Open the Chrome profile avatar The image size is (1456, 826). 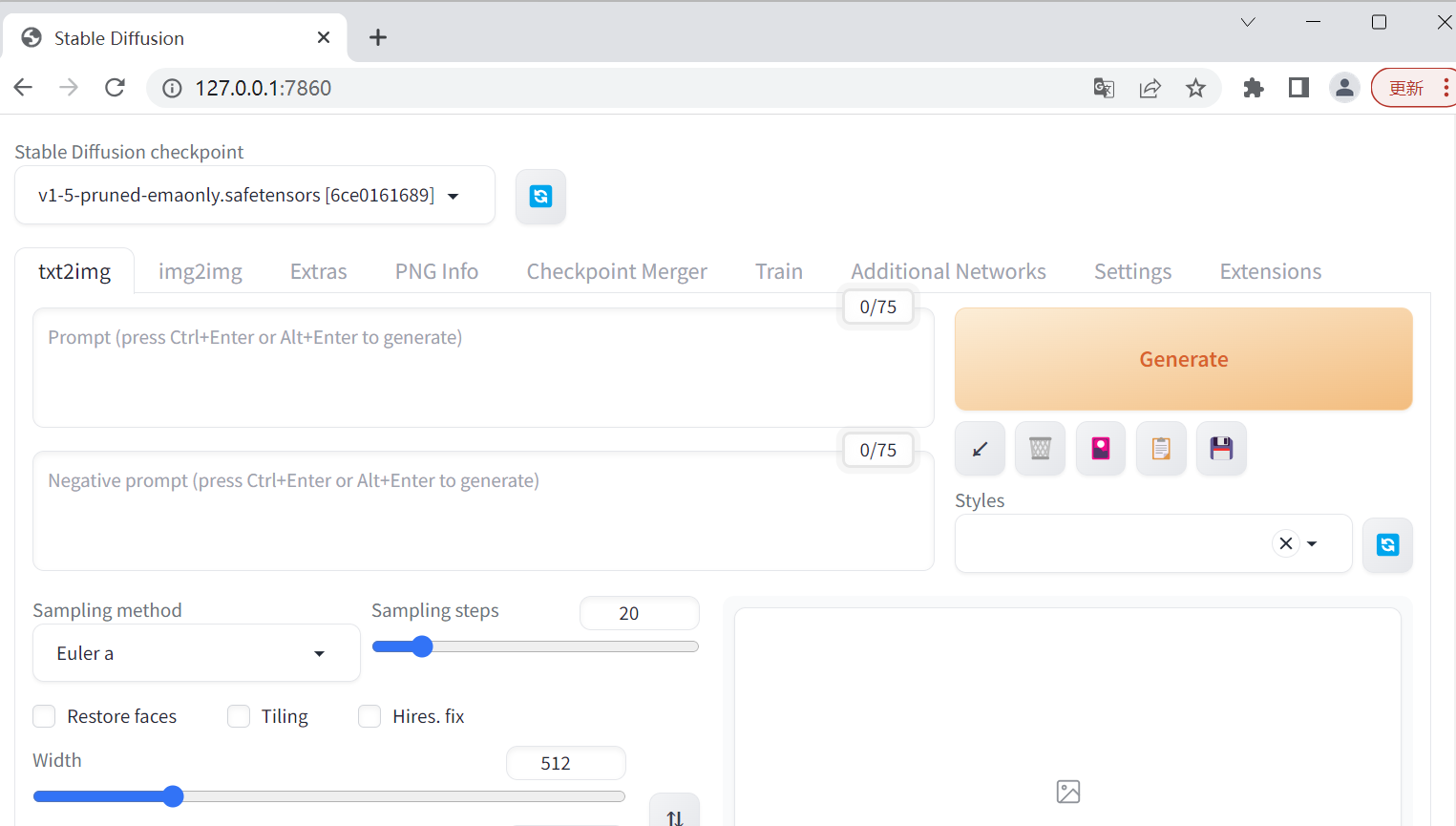1344,88
